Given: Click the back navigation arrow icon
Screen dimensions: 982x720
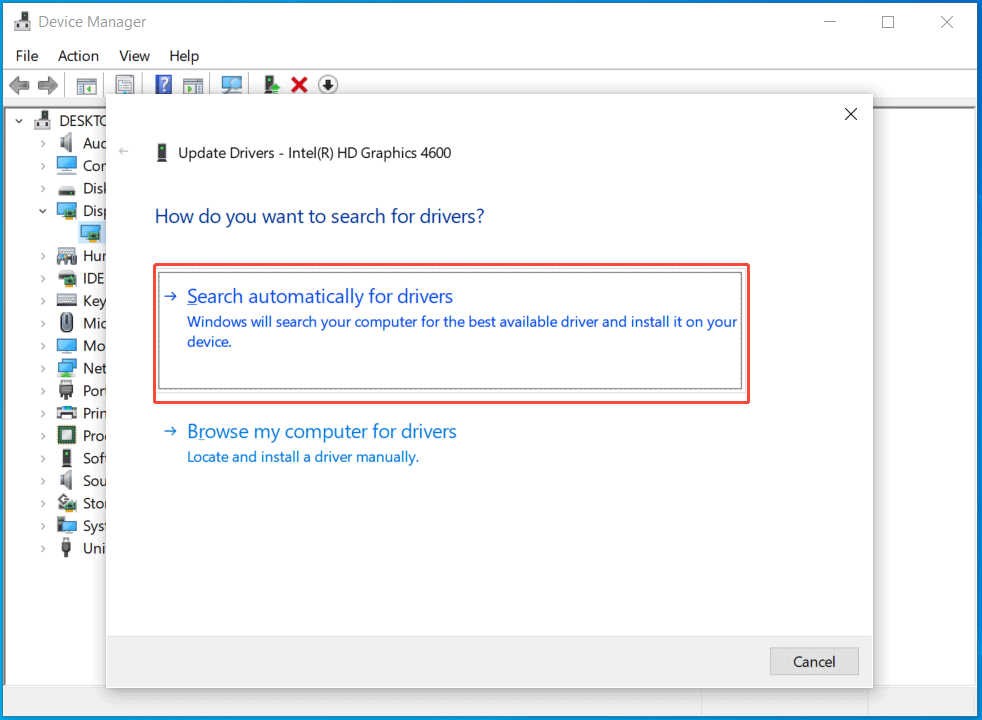Looking at the screenshot, I should [x=18, y=84].
